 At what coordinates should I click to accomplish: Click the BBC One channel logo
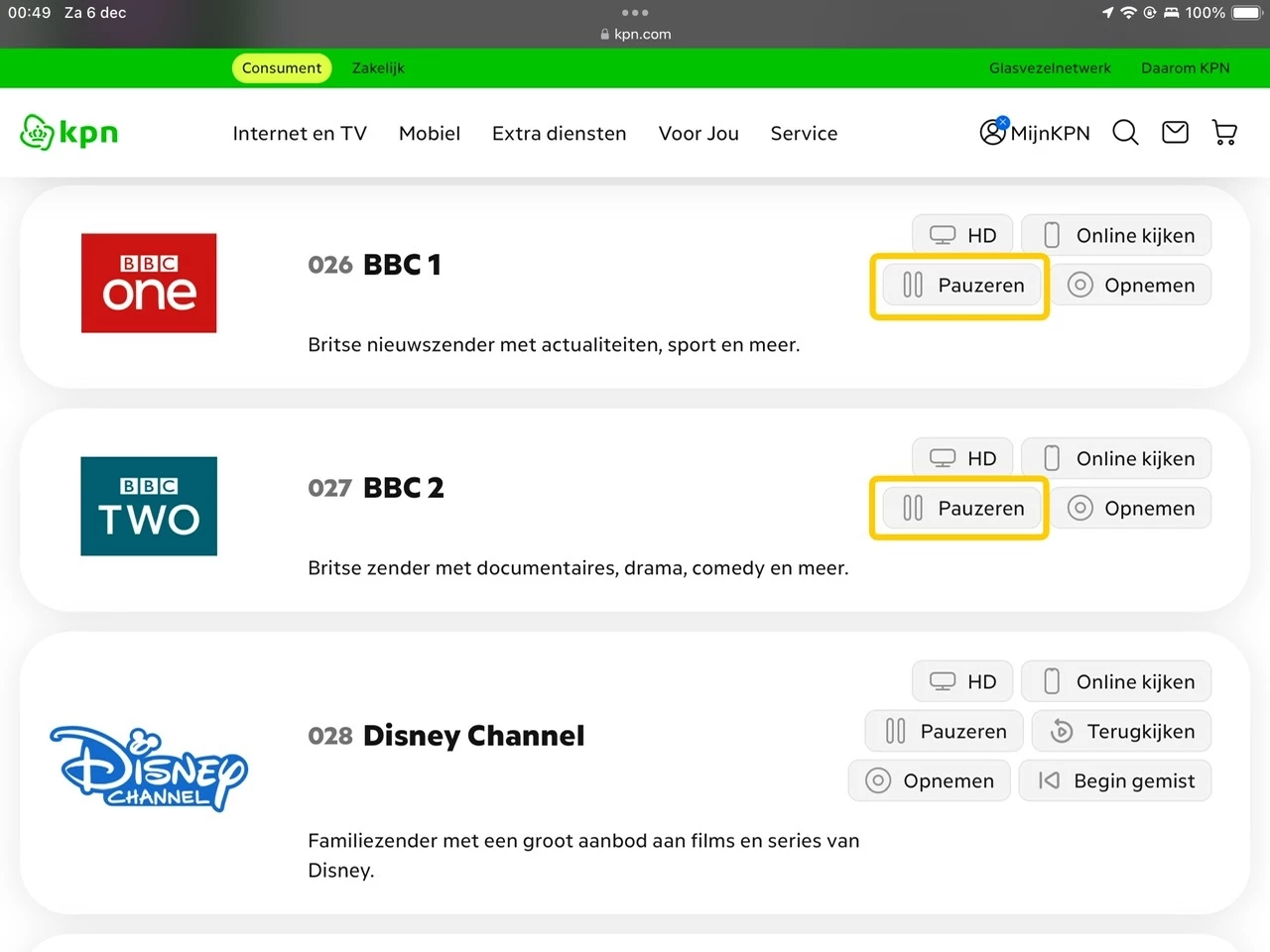tap(149, 283)
